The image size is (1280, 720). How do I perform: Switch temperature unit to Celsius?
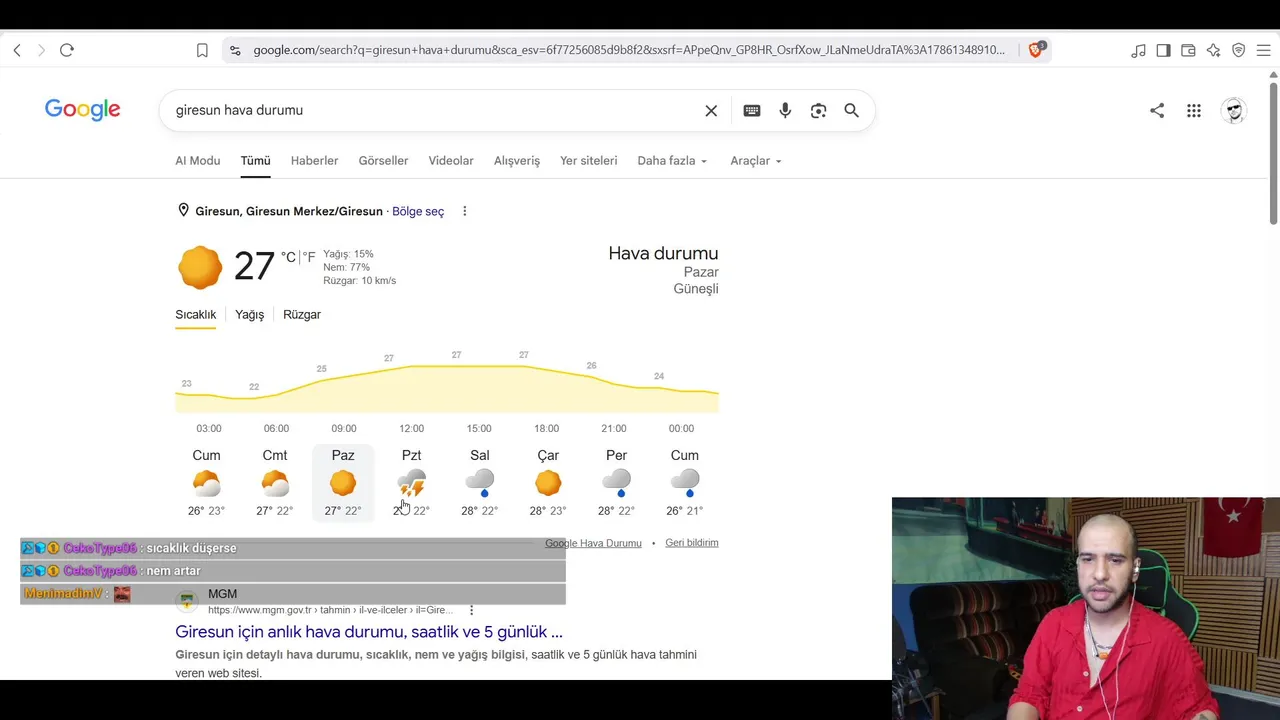pyautogui.click(x=288, y=257)
